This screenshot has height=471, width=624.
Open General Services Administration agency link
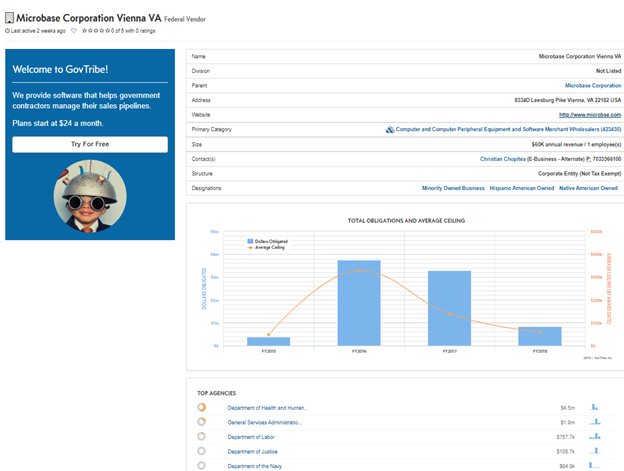265,422
